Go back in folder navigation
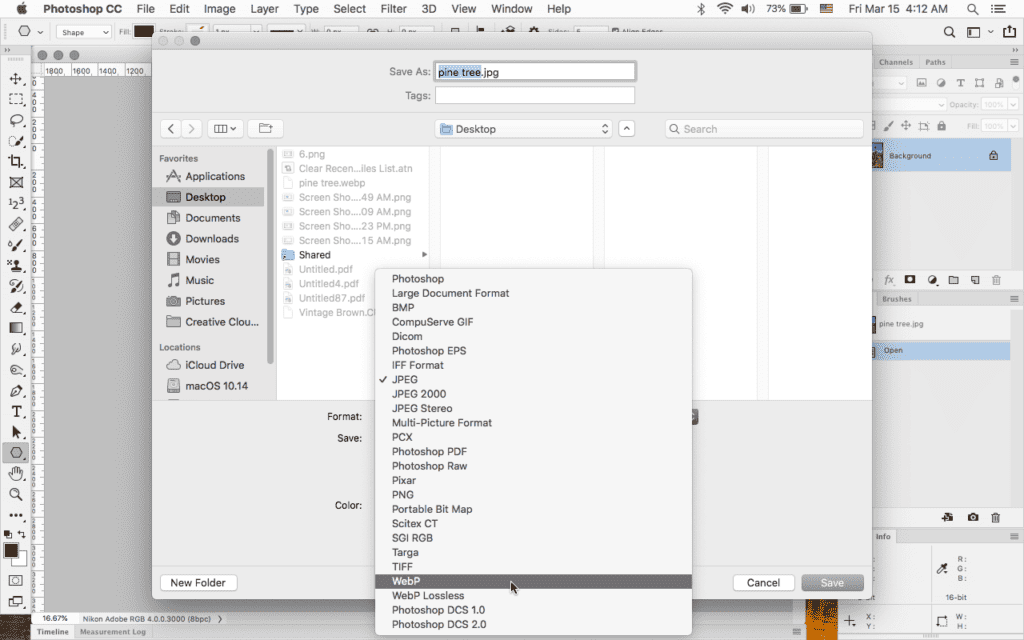The image size is (1024, 640). (x=170, y=129)
